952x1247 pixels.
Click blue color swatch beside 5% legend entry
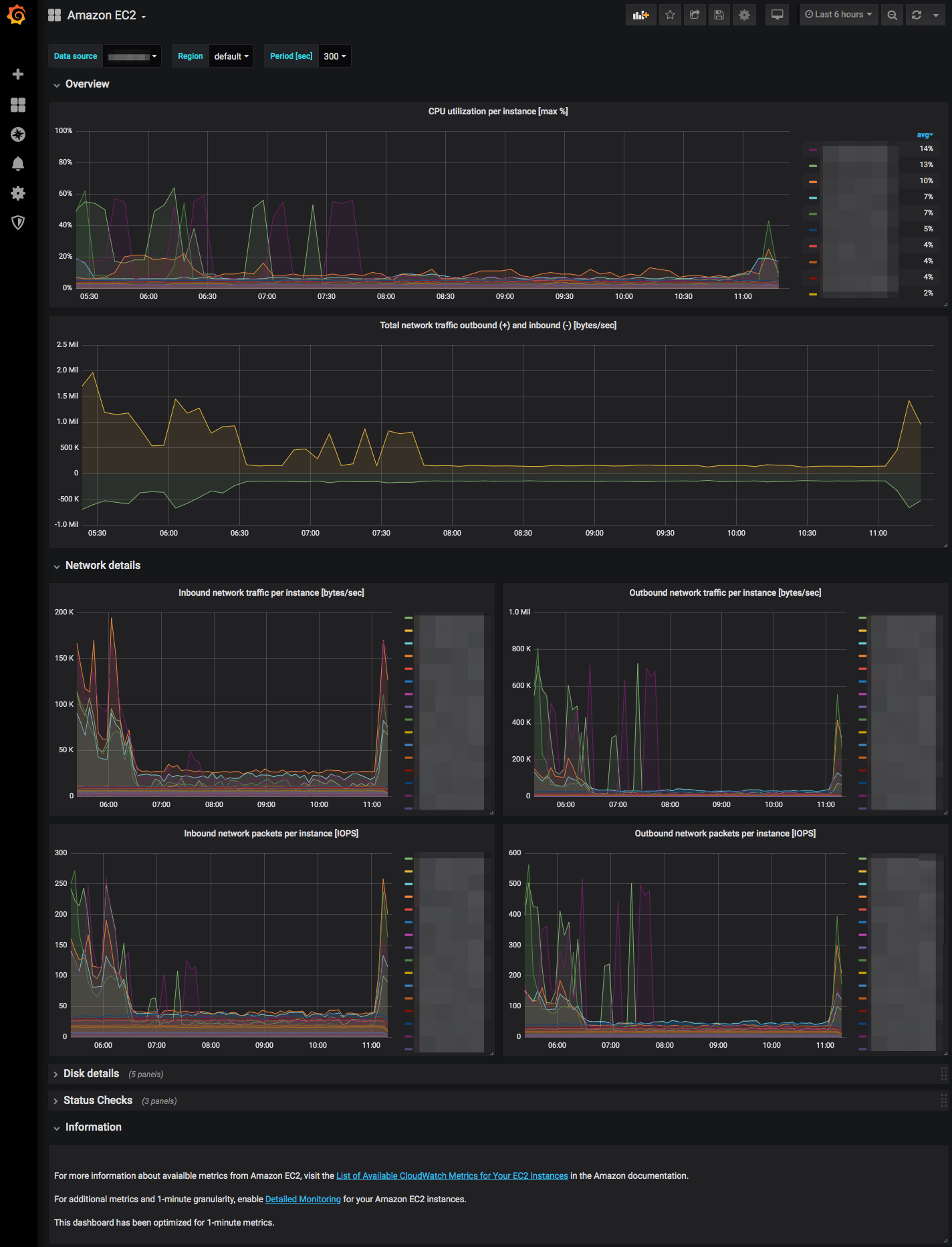pos(813,230)
